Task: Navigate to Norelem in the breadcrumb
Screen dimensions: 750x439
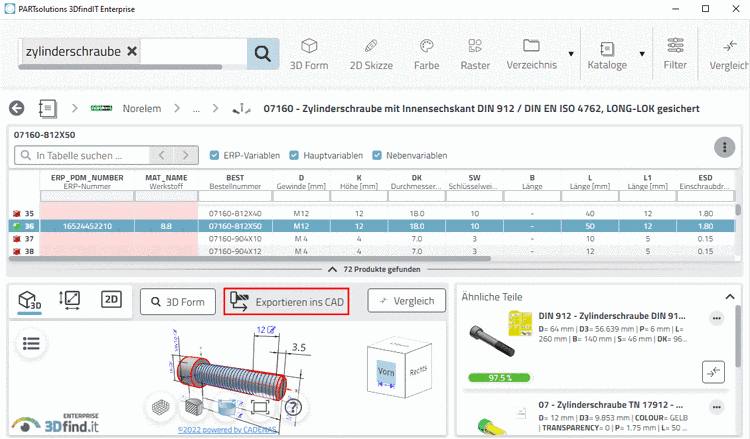Action: coord(142,109)
